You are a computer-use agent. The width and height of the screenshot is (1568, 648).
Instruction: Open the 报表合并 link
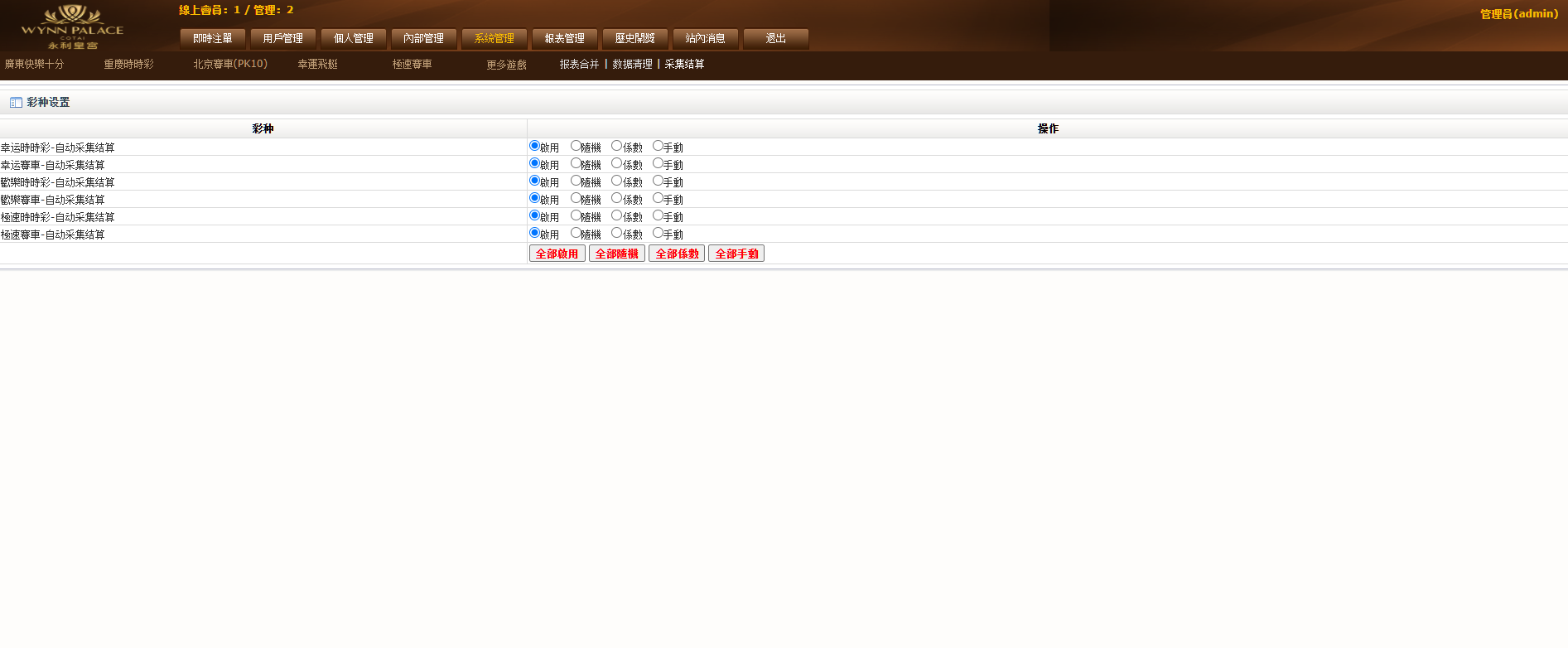[579, 65]
